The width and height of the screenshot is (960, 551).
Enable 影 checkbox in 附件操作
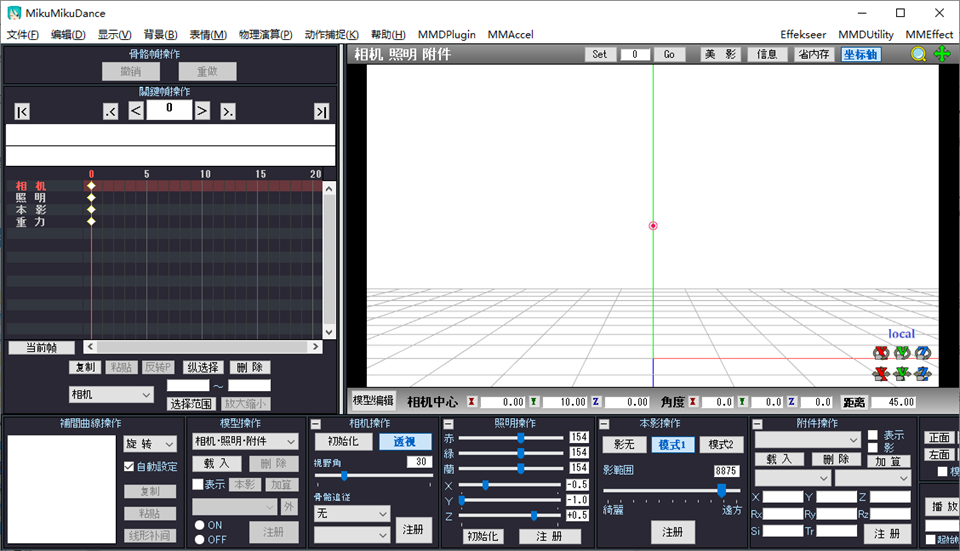coord(873,448)
